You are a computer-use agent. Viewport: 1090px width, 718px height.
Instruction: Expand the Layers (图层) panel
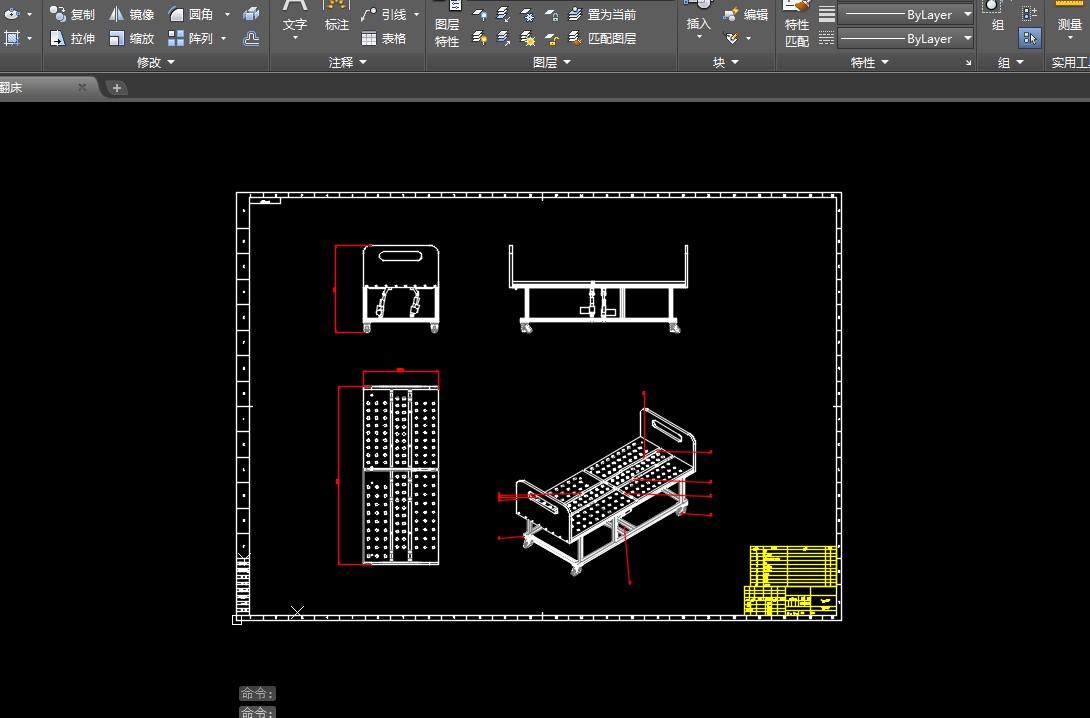coord(552,63)
